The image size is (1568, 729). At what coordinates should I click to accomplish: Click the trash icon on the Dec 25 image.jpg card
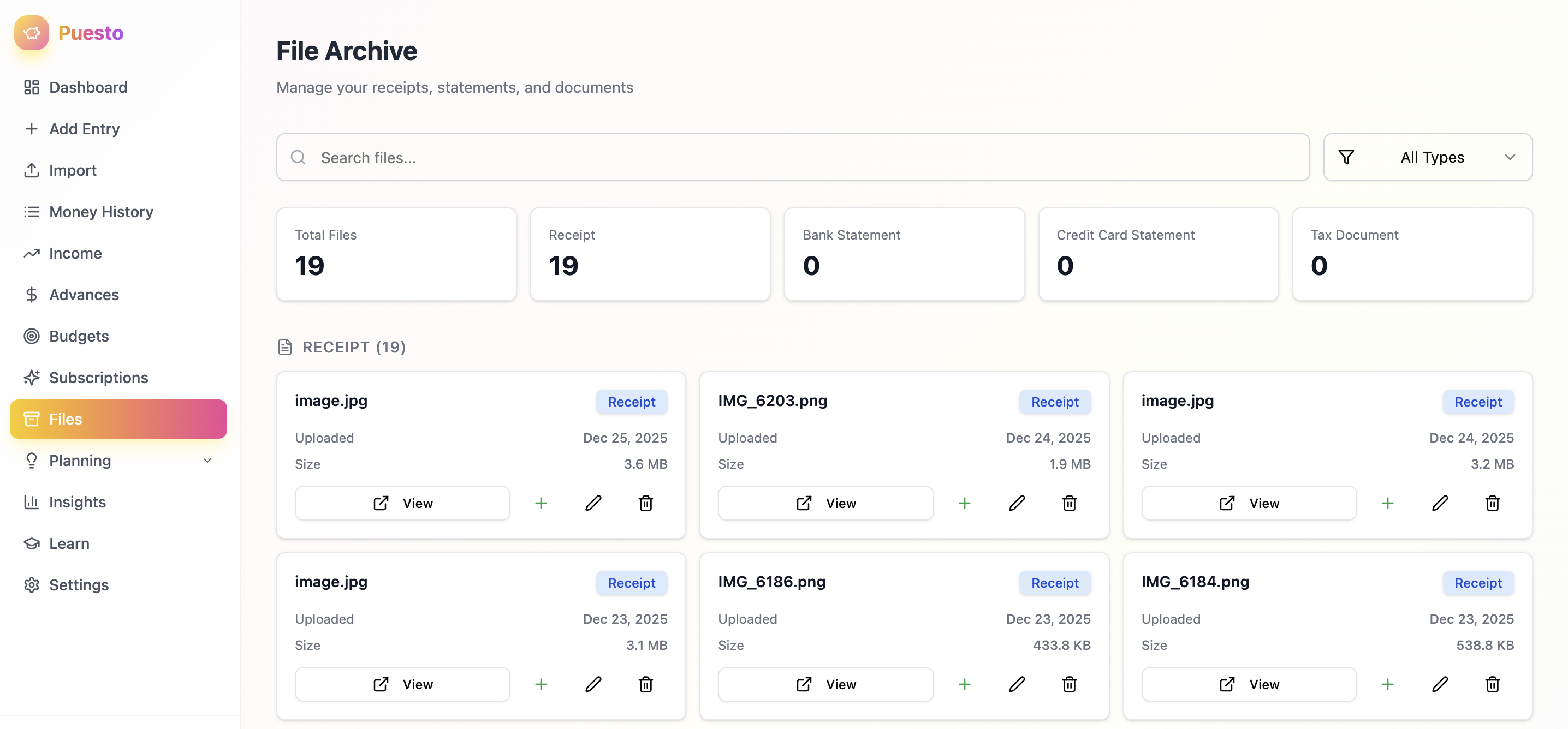(x=645, y=503)
